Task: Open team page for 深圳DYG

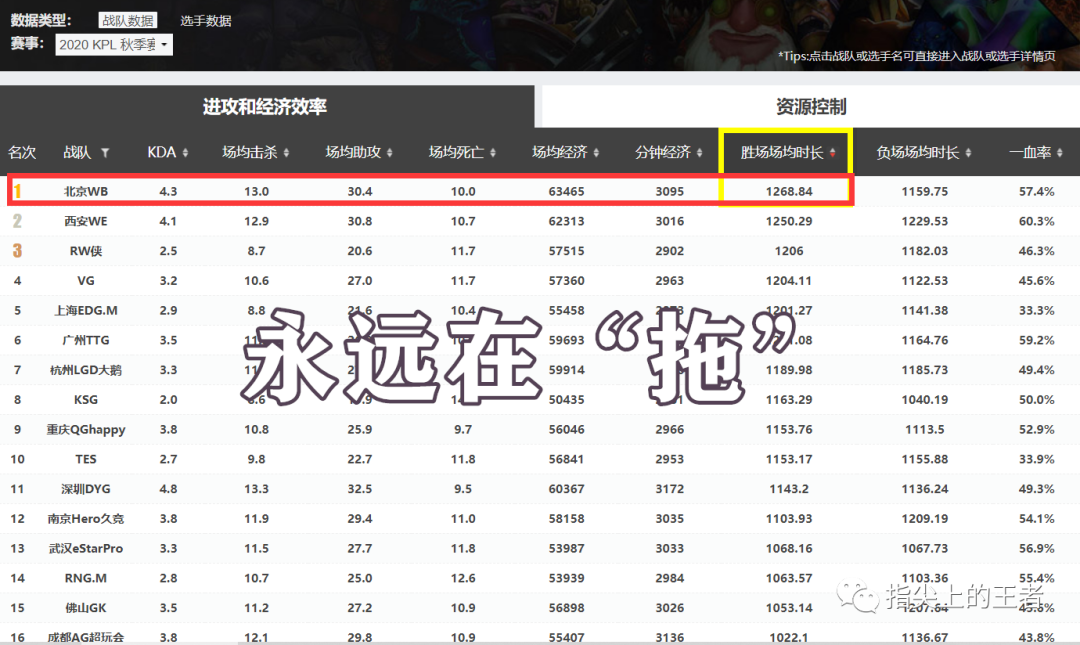Action: tap(85, 489)
